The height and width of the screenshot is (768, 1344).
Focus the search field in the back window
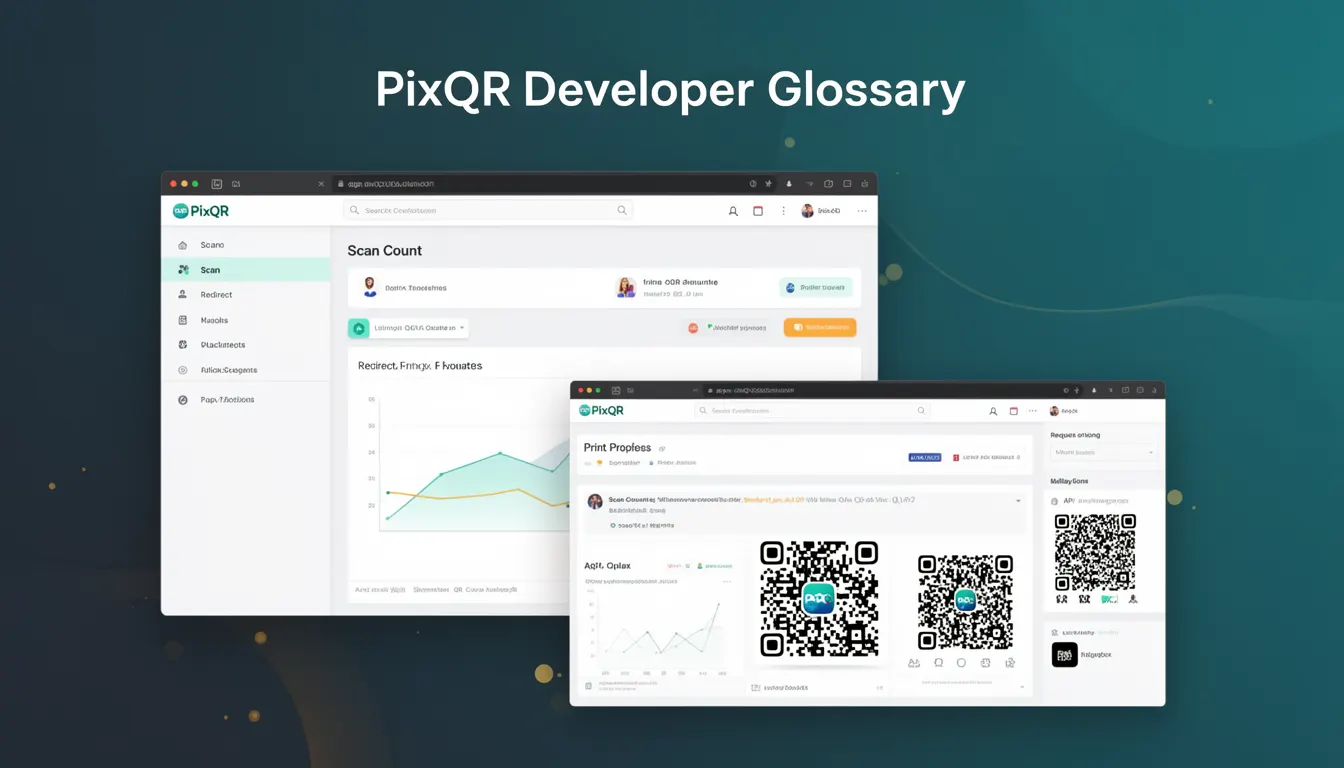pyautogui.click(x=489, y=211)
